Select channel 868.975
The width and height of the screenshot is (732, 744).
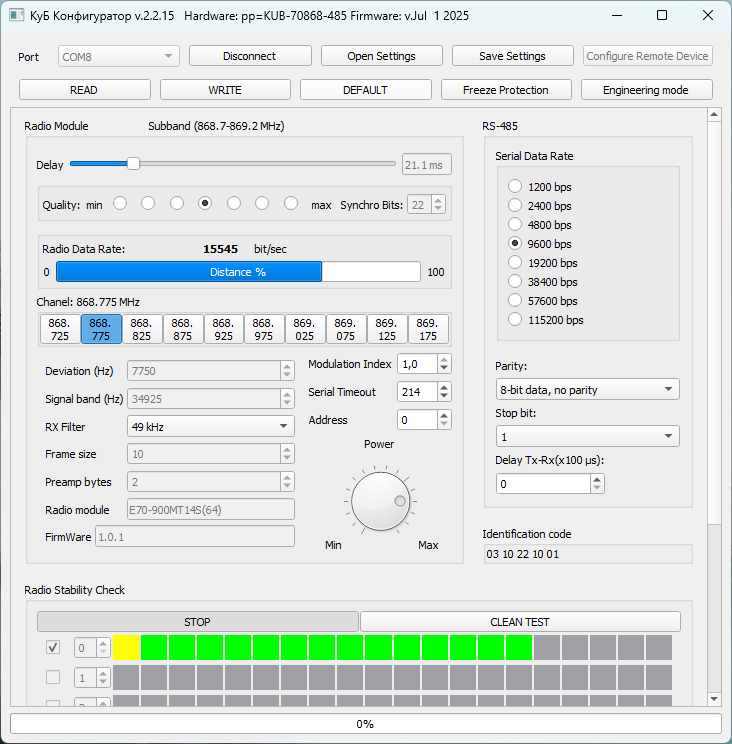click(264, 329)
